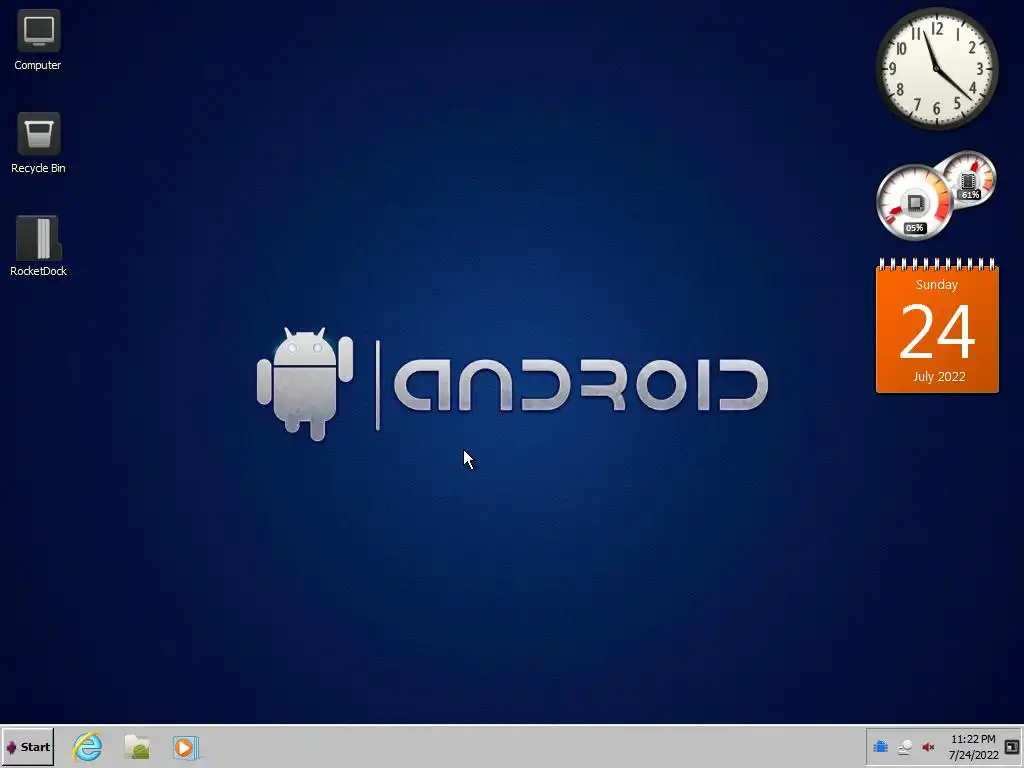This screenshot has width=1024, height=768.
Task: Click the Start button
Action: click(x=28, y=747)
